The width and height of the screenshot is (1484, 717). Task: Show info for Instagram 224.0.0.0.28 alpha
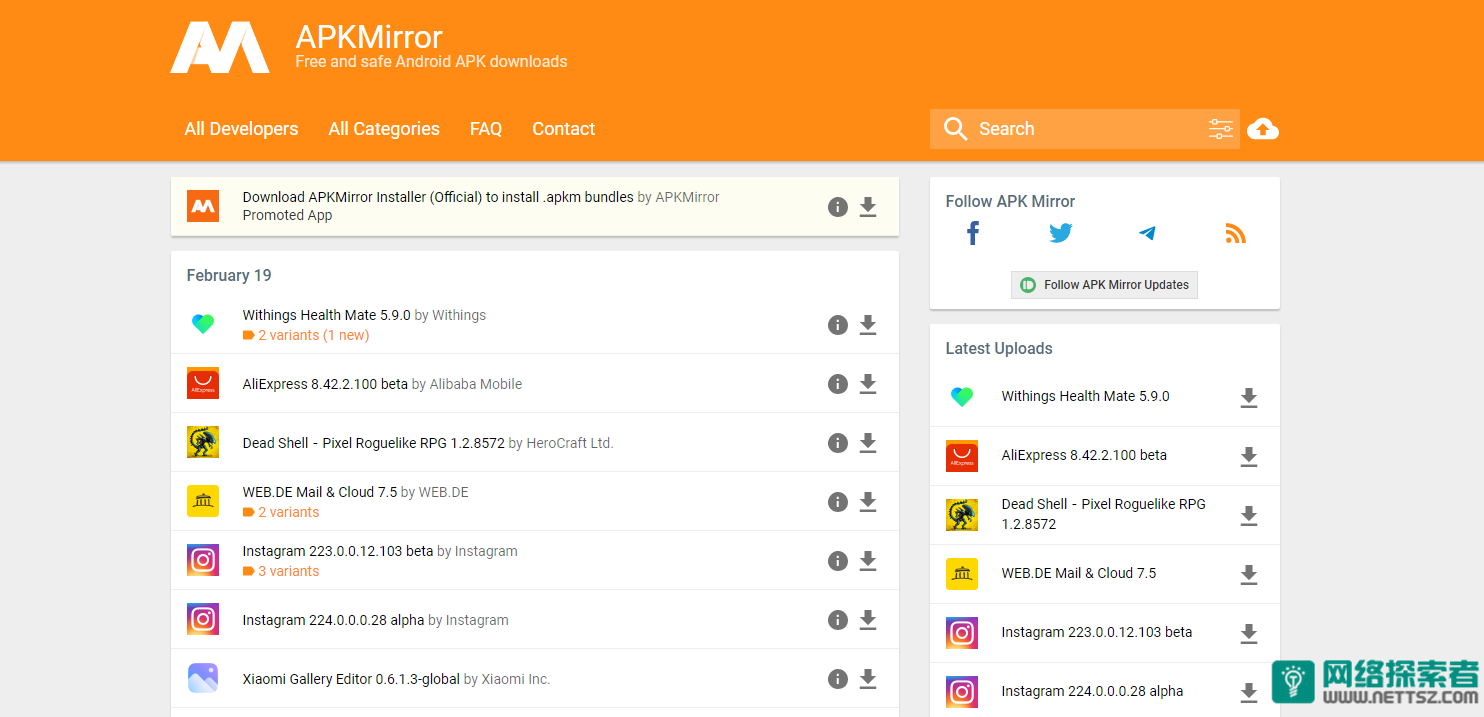click(x=838, y=620)
